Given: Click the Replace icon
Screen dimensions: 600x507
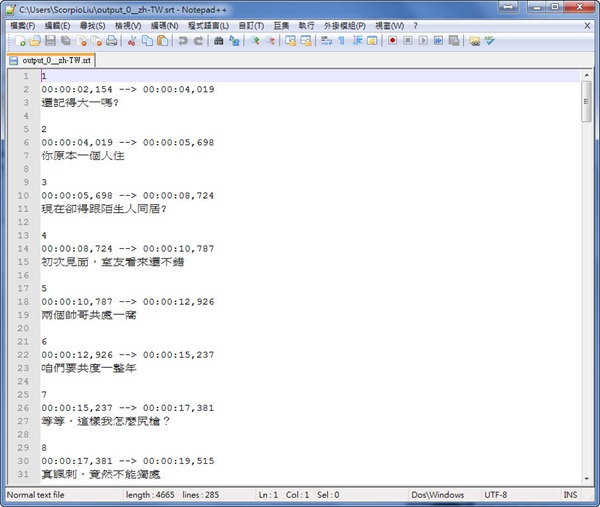Looking at the screenshot, I should point(234,41).
